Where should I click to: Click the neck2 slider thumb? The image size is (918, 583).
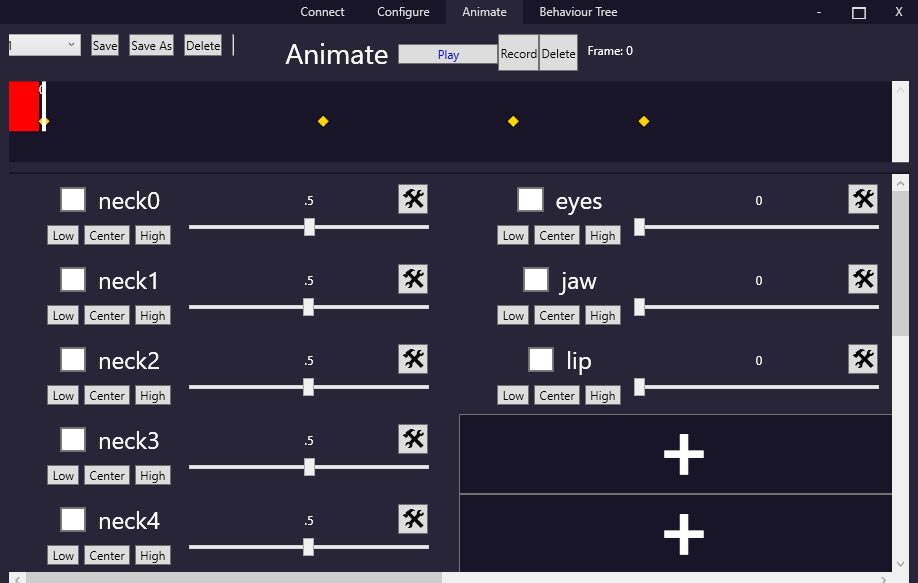(x=309, y=387)
